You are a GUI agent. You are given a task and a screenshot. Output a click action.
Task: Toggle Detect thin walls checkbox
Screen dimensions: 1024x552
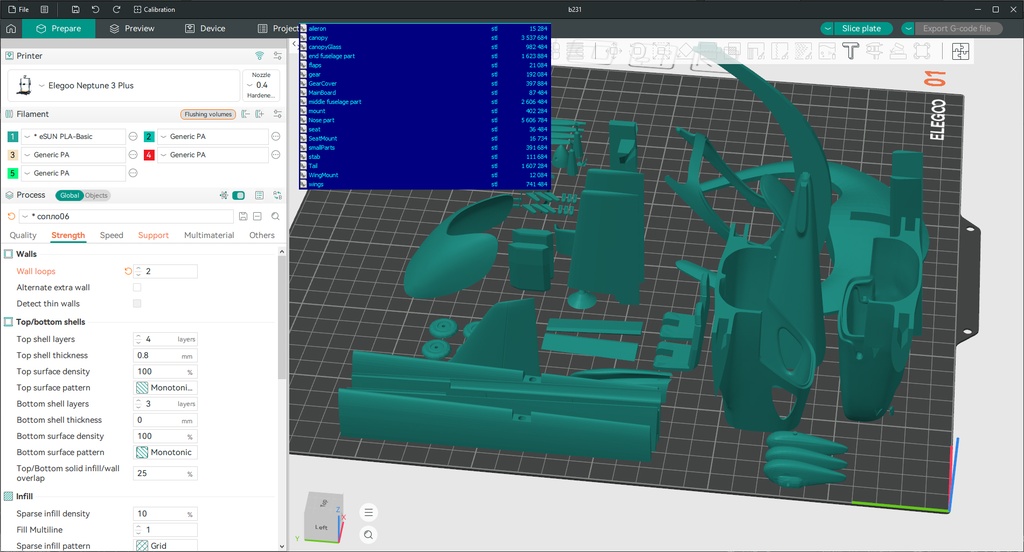136,304
